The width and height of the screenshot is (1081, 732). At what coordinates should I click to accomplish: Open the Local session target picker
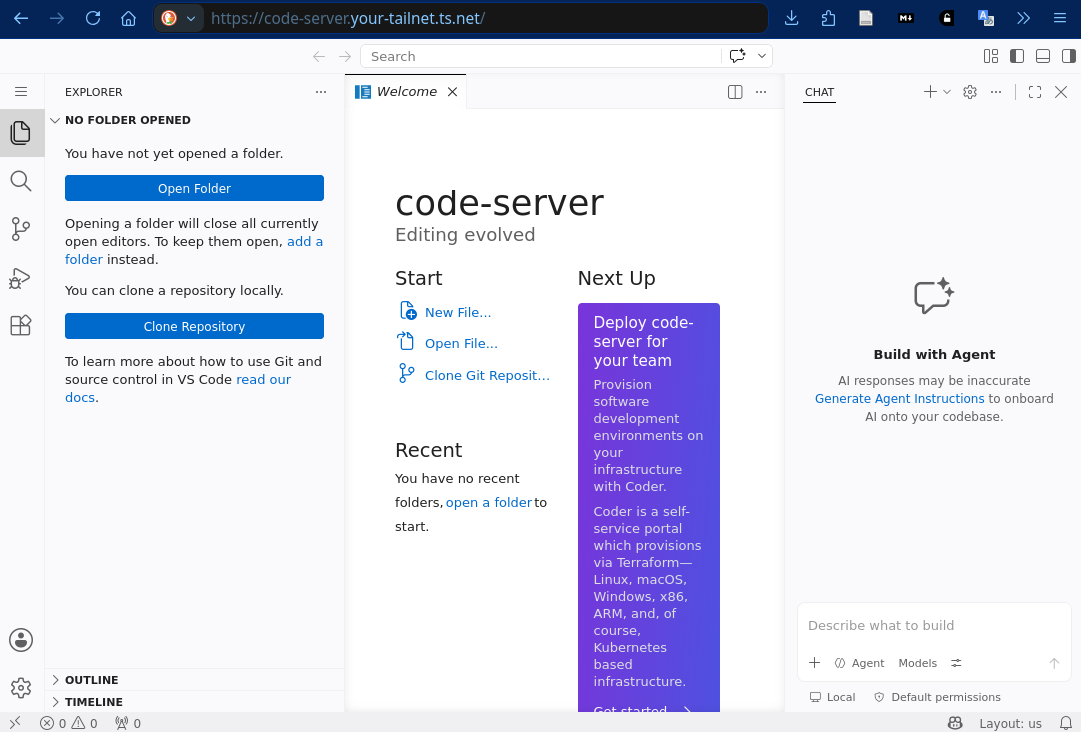832,697
